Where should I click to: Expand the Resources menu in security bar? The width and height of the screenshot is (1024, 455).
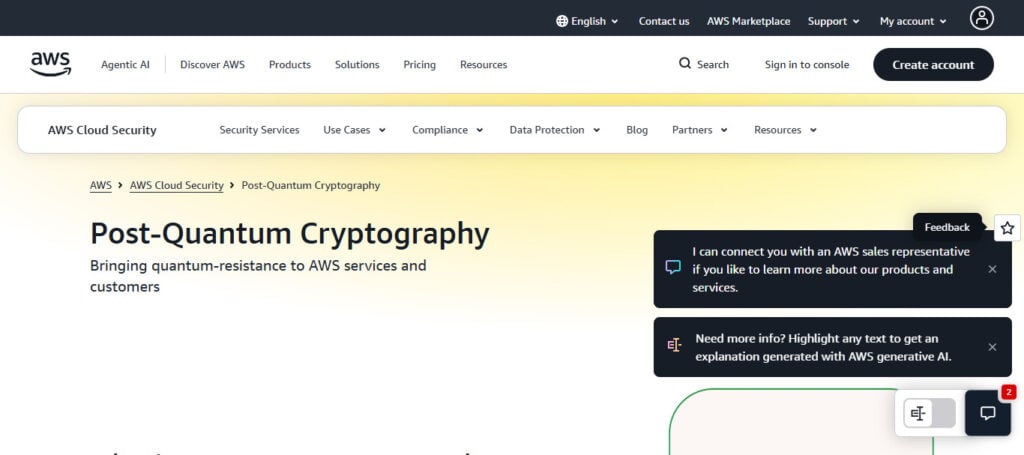click(785, 130)
